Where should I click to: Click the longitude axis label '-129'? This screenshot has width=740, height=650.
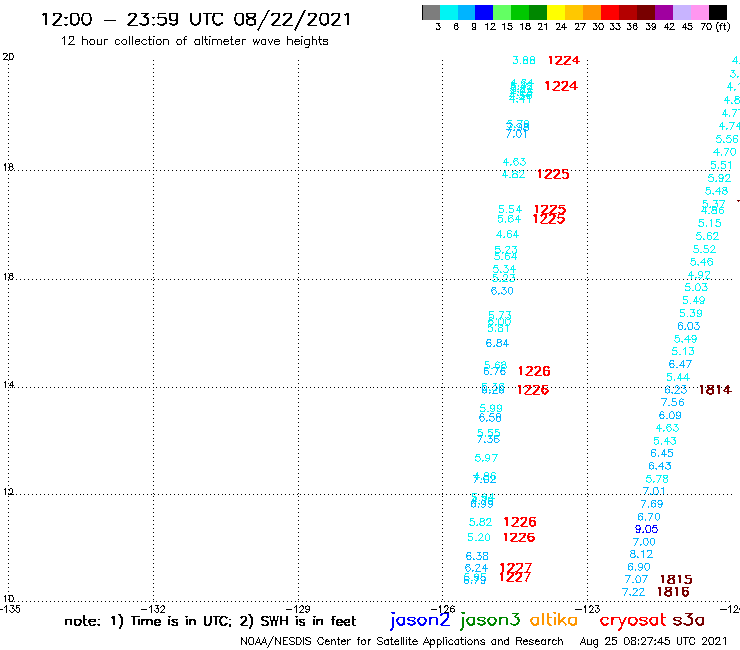(298, 609)
